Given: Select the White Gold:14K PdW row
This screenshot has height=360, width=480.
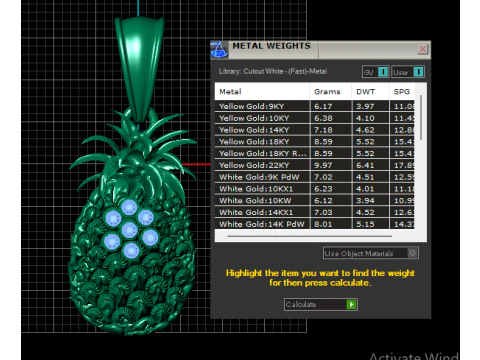Looking at the screenshot, I should 315,224.
